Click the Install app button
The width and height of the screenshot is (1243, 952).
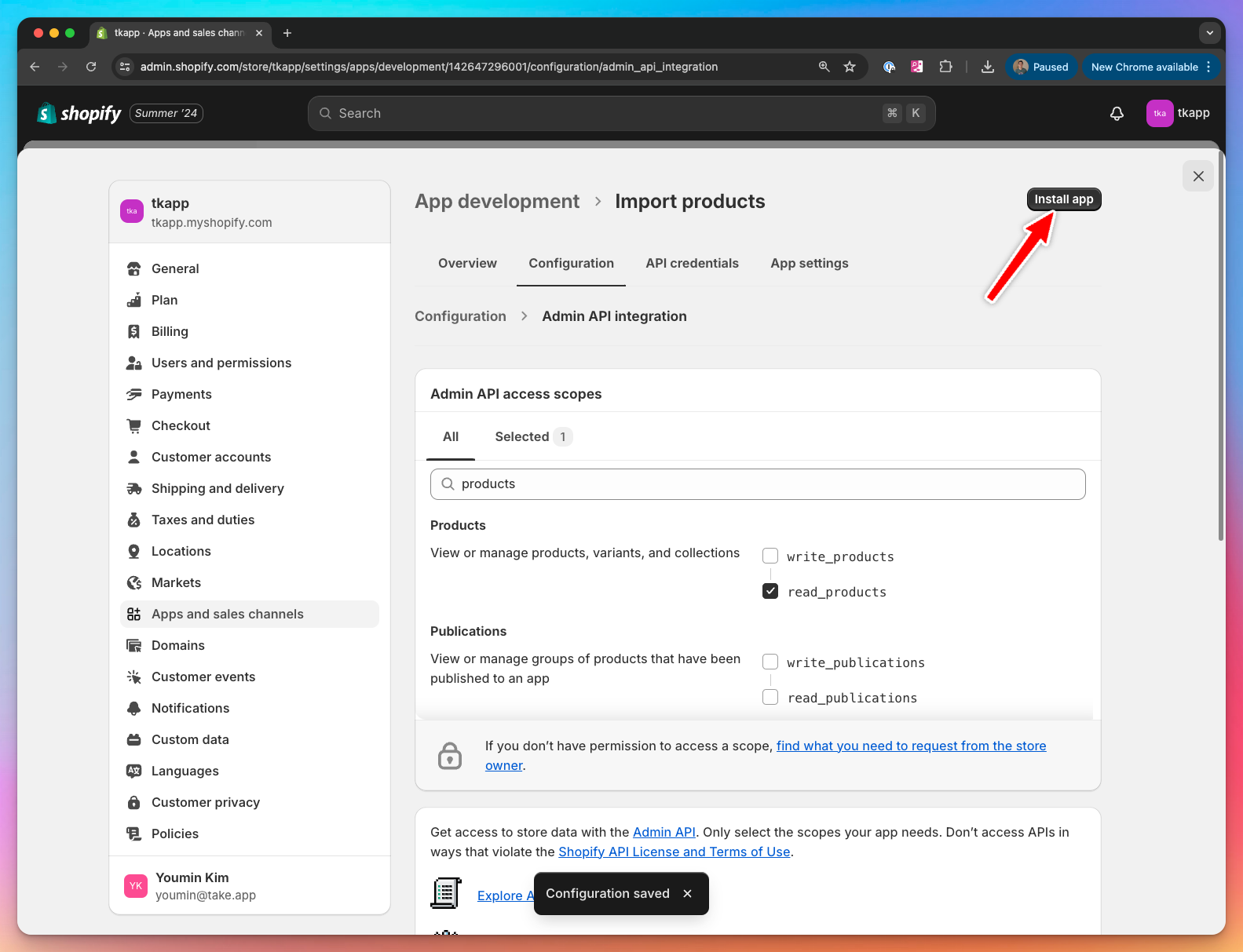click(x=1064, y=199)
